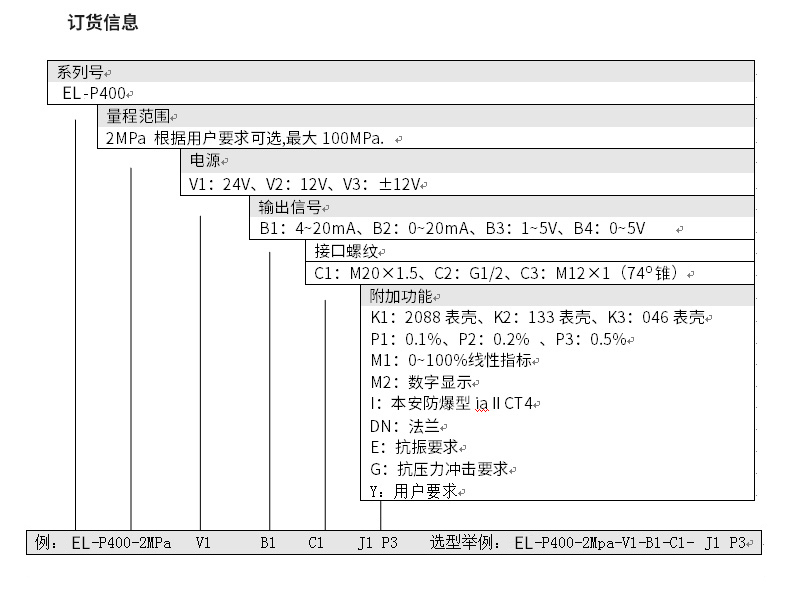Screen dimensions: 790x600
Task: Click 例: EL-P400-2MPa in bottom row
Action: 103,543
